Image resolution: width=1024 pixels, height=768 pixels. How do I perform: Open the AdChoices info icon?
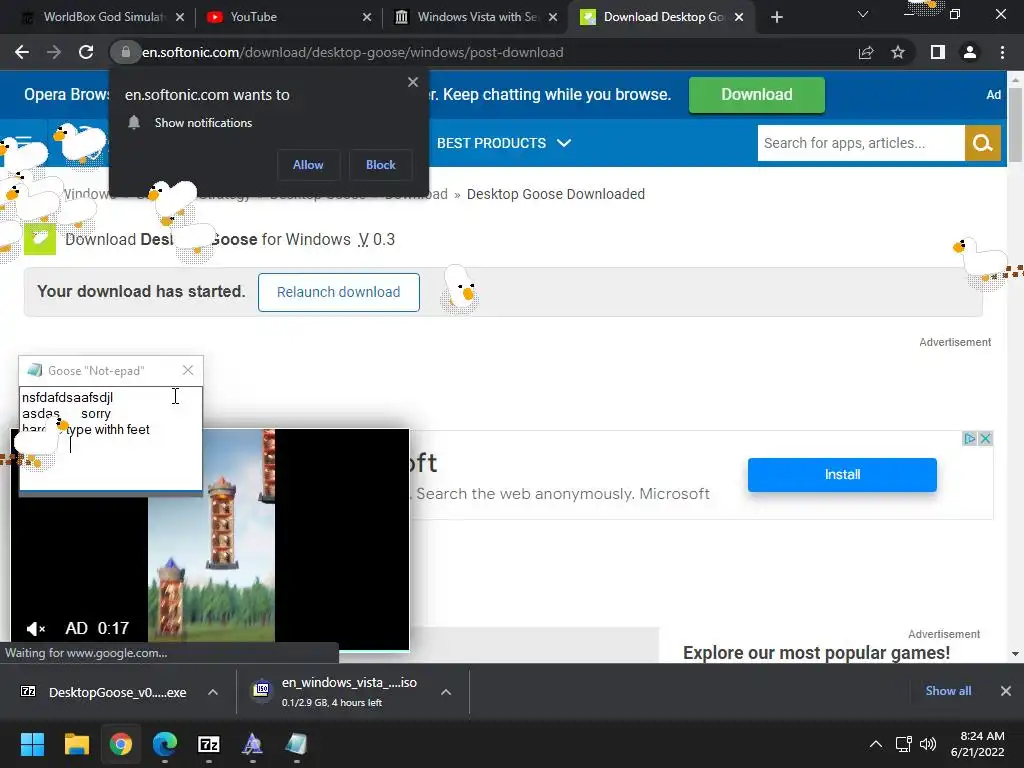click(x=970, y=438)
